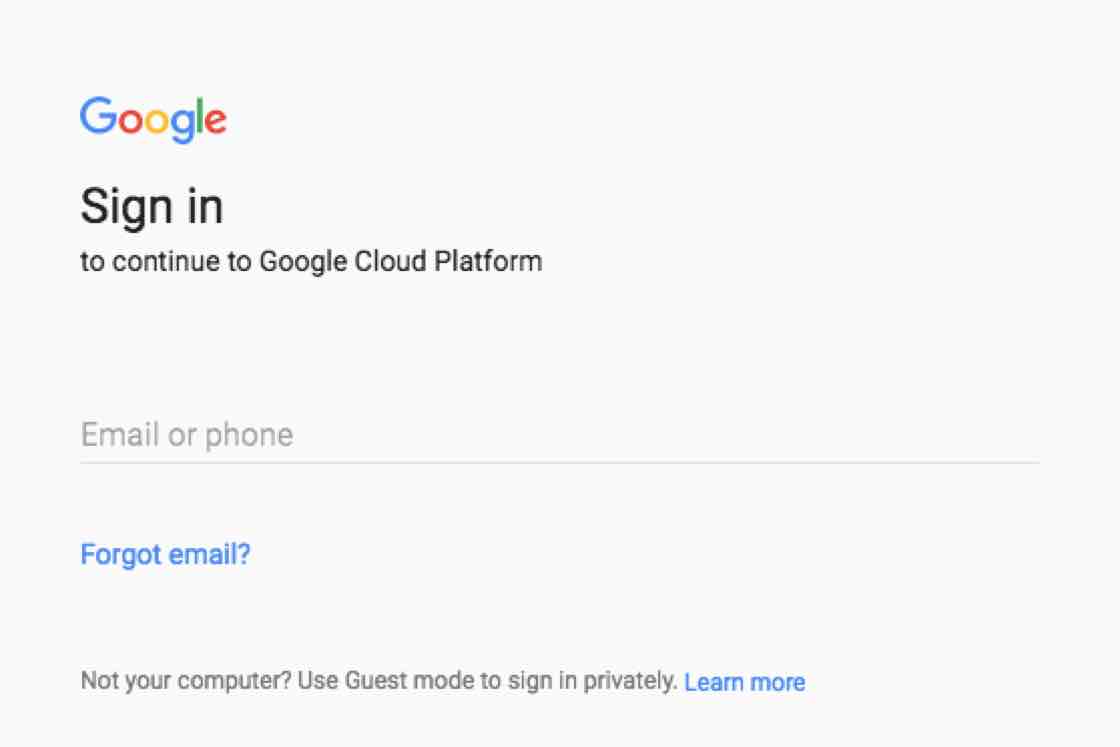Click the "Email or phone" placeholder text
The image size is (1120, 747).
[187, 435]
